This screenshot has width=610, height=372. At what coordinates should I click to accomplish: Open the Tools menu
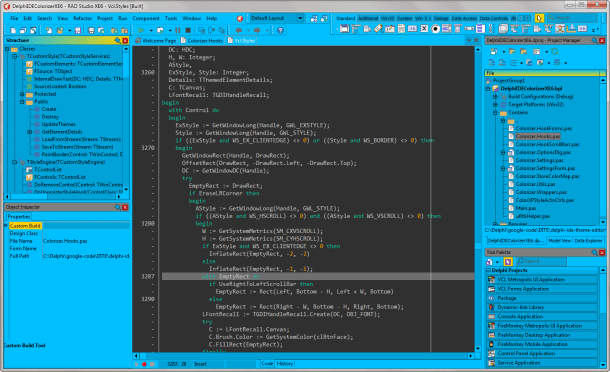171,18
